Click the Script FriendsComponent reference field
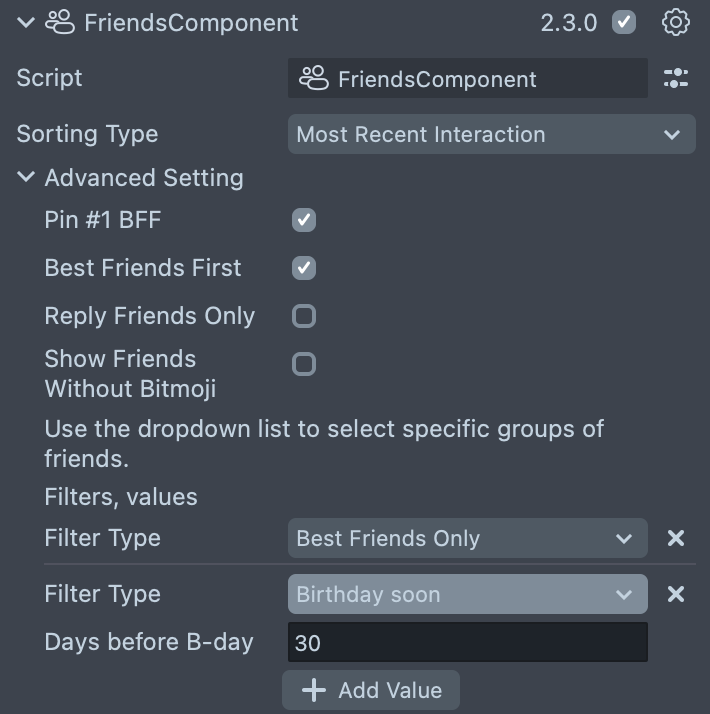This screenshot has height=714, width=710. point(467,79)
